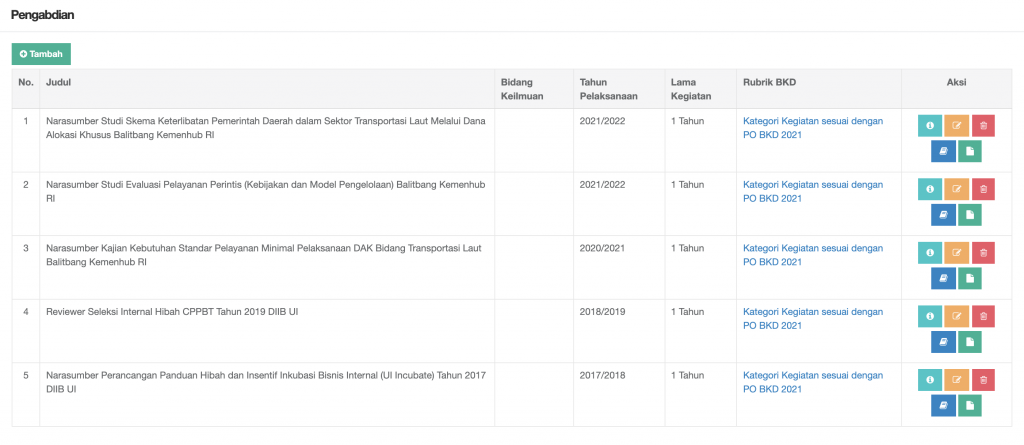Open Kategori Kegiatan link for 2017/2018 row
The height and width of the screenshot is (445, 1024).
click(x=813, y=382)
